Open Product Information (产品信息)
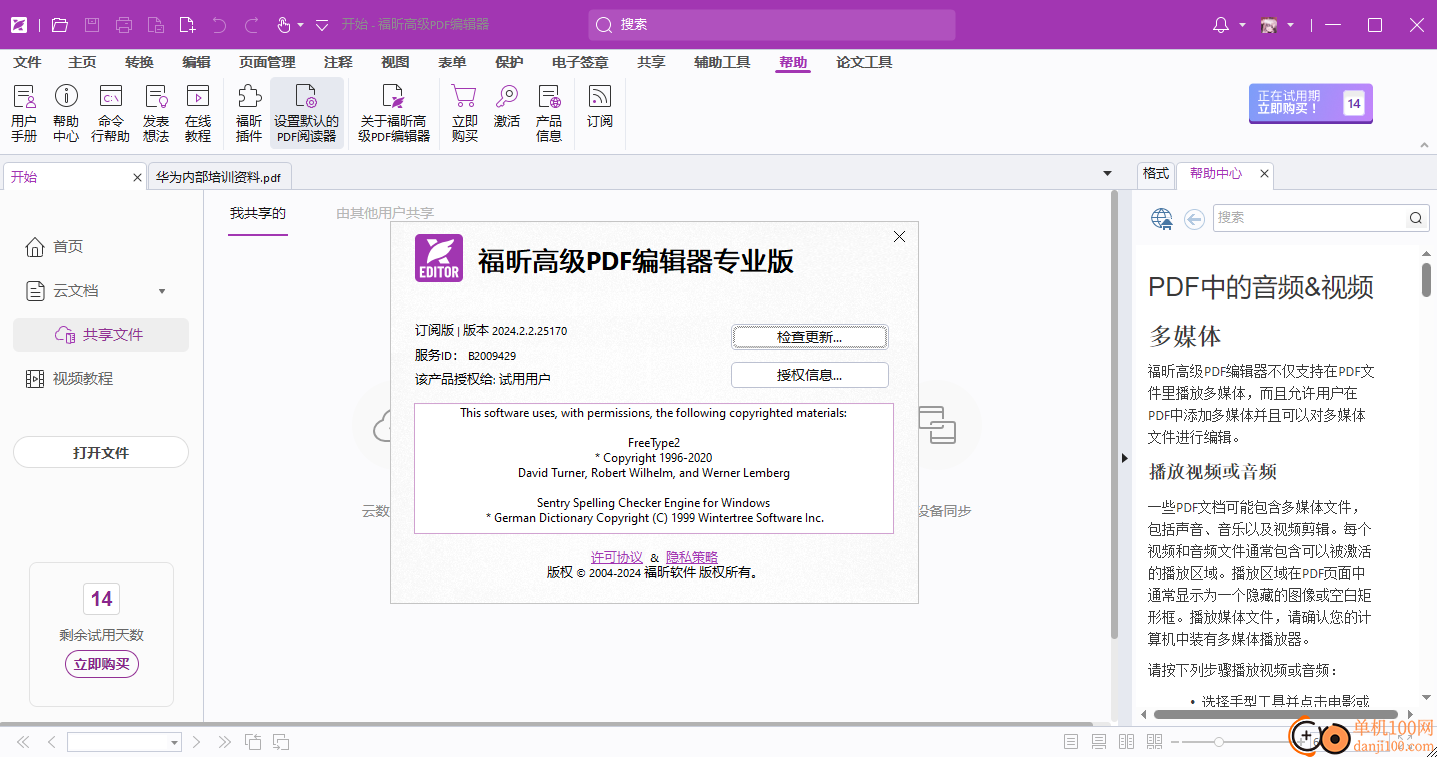The height and width of the screenshot is (757, 1437). click(549, 113)
